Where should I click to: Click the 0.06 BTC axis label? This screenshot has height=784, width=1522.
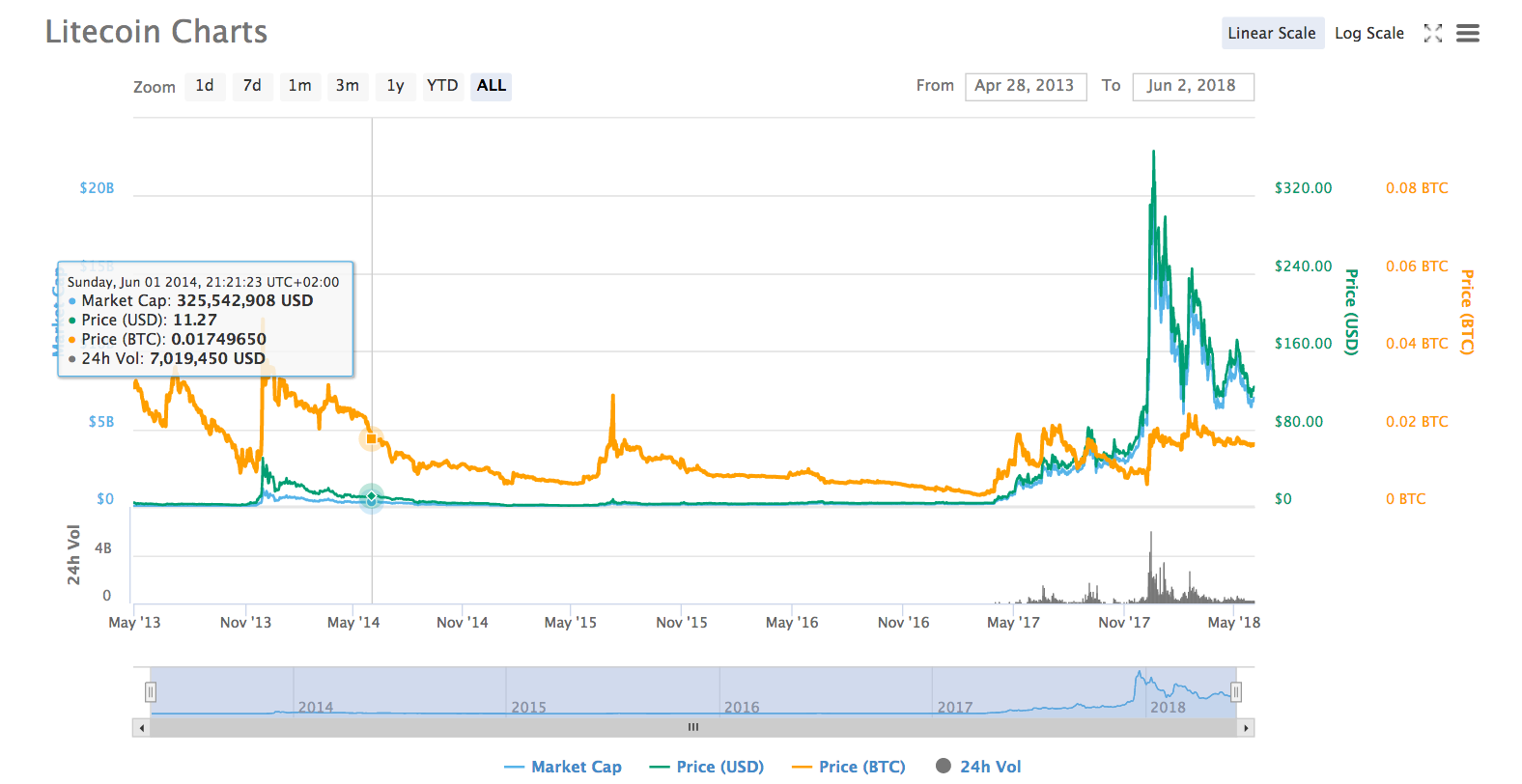tap(1417, 266)
